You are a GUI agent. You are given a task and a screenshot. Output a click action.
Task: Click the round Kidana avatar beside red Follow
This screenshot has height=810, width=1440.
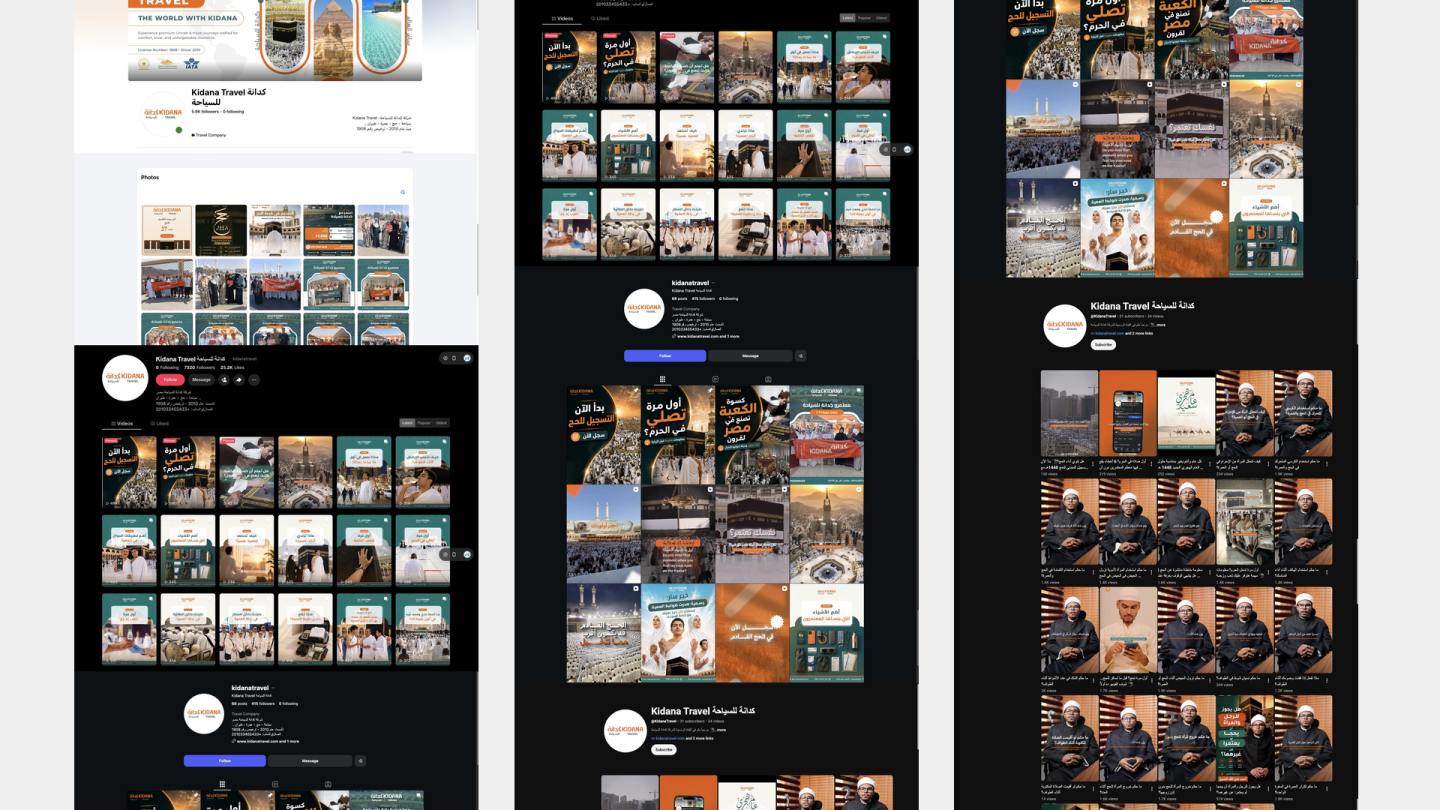[x=125, y=378]
